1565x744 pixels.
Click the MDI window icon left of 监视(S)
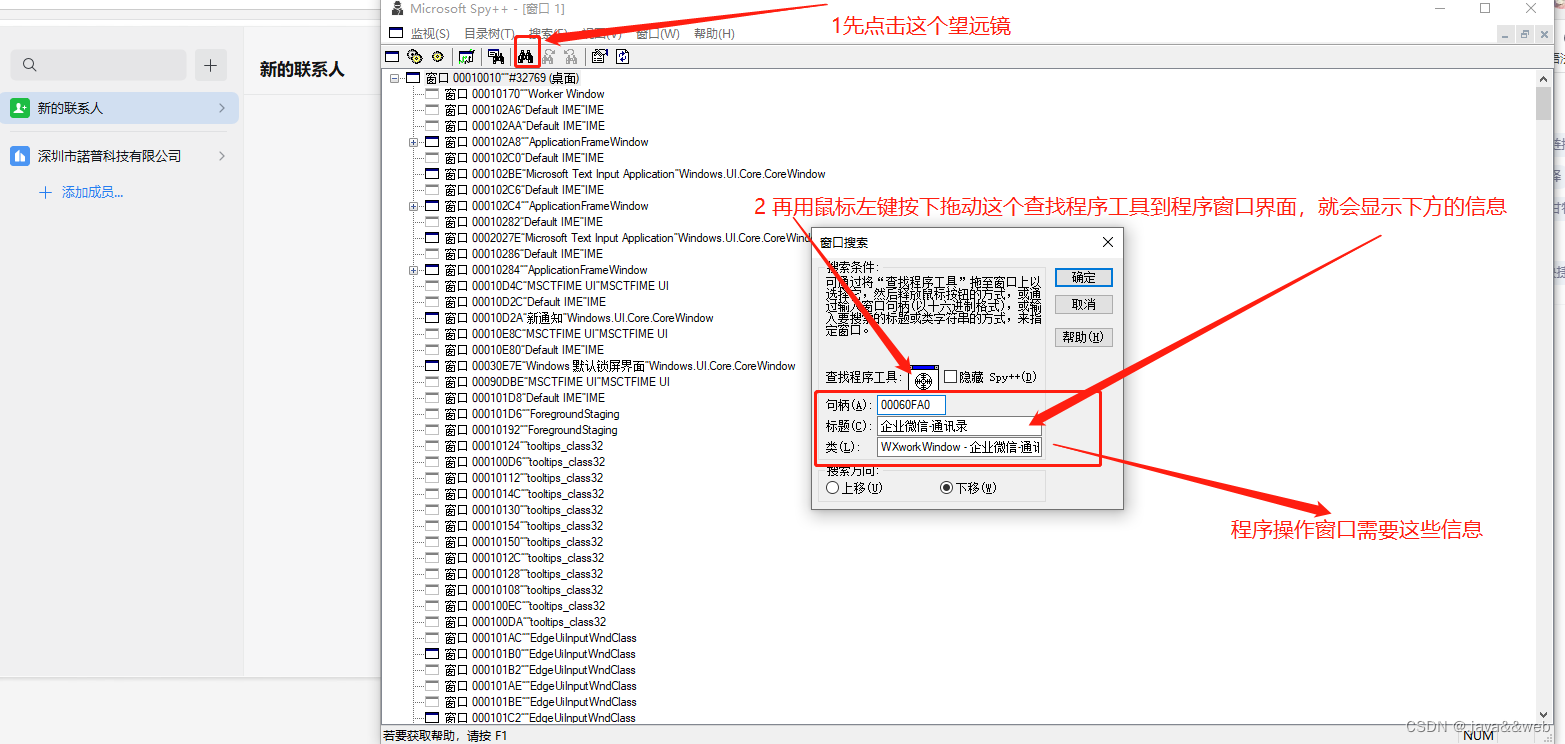tap(396, 33)
